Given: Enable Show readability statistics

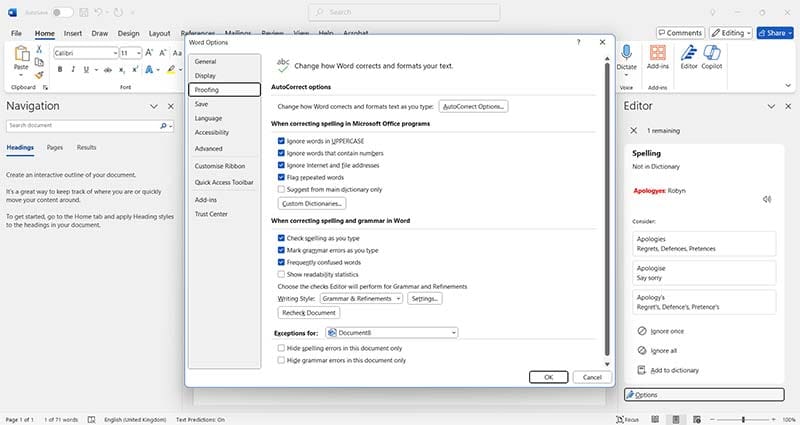Looking at the screenshot, I should [x=281, y=274].
